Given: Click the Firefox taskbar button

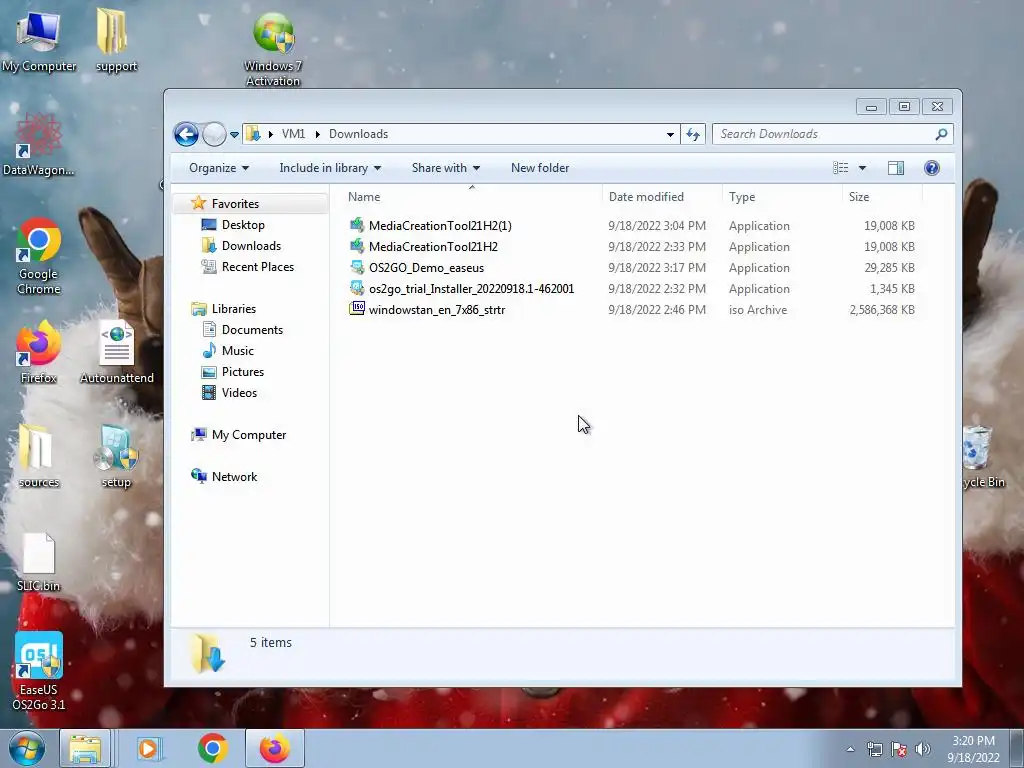Looking at the screenshot, I should pos(275,748).
